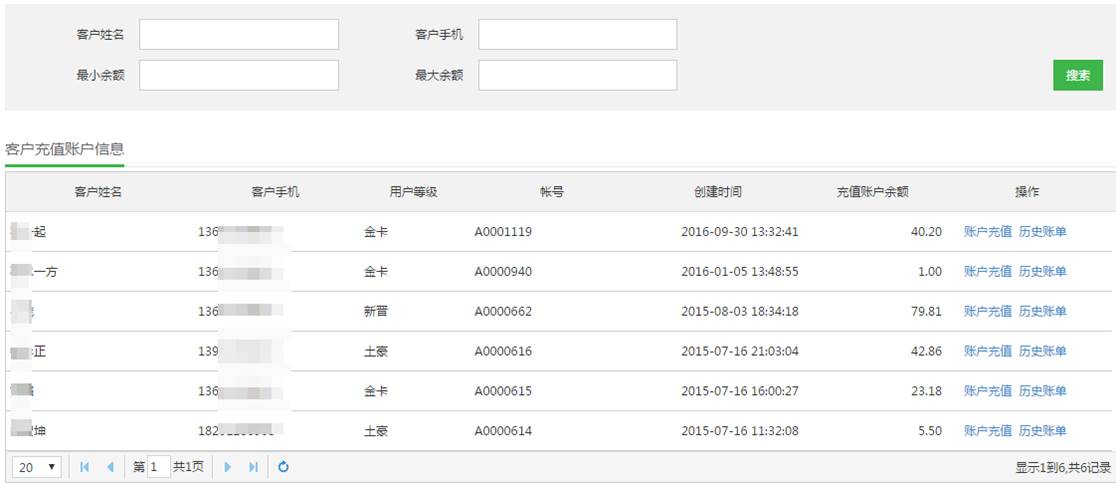Image resolution: width=1116 pixels, height=483 pixels.
Task: Select the 最小余额 text box
Action: (238, 75)
